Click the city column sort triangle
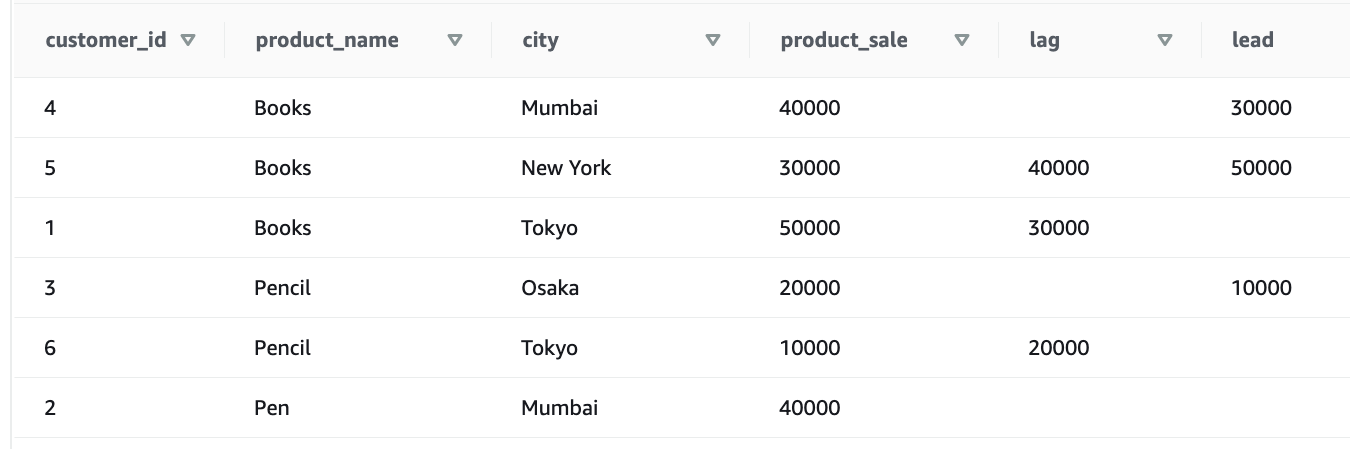Screen dimensions: 1350x449 pyautogui.click(x=713, y=41)
